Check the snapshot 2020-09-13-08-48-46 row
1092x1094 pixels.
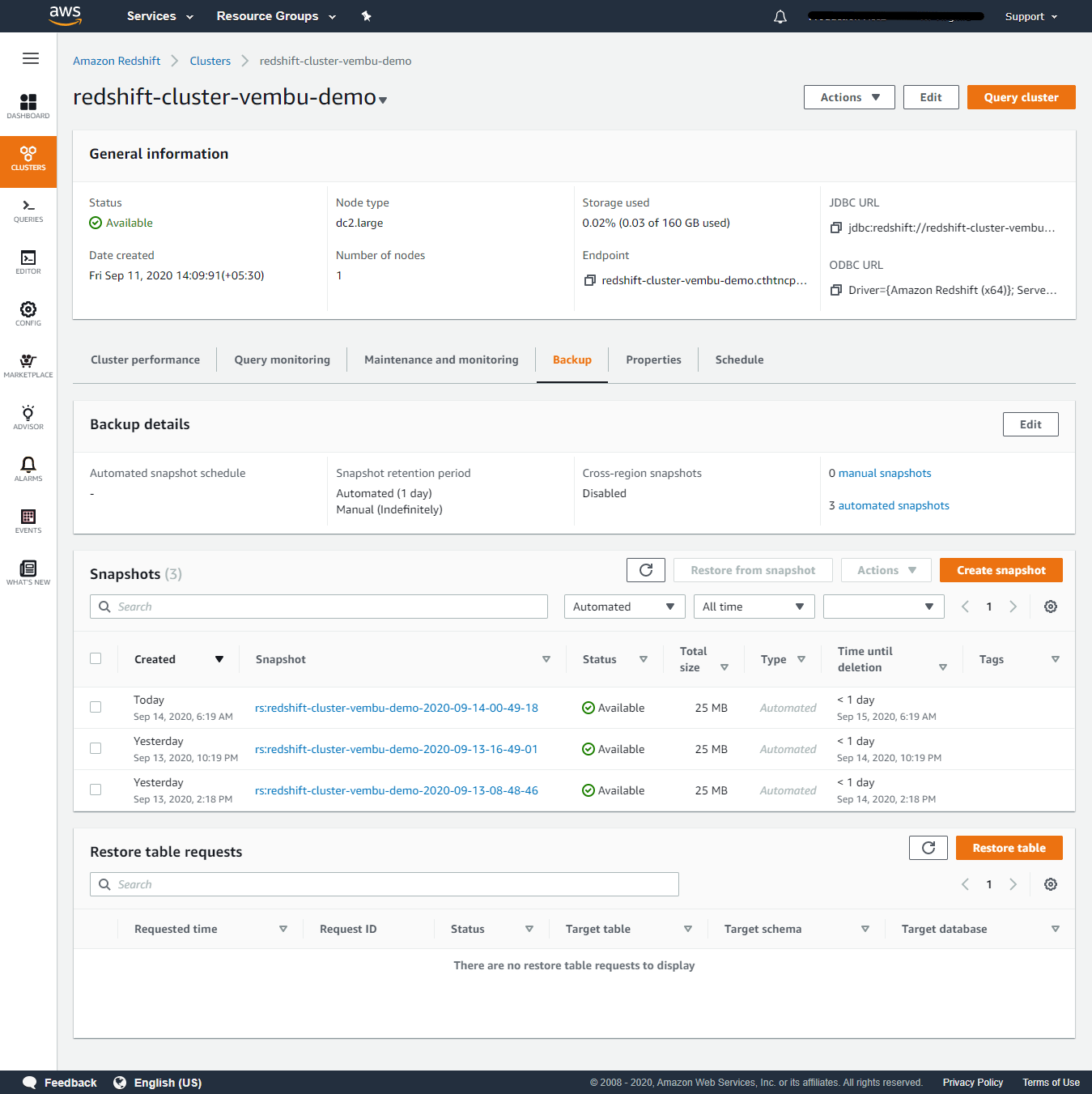point(96,790)
